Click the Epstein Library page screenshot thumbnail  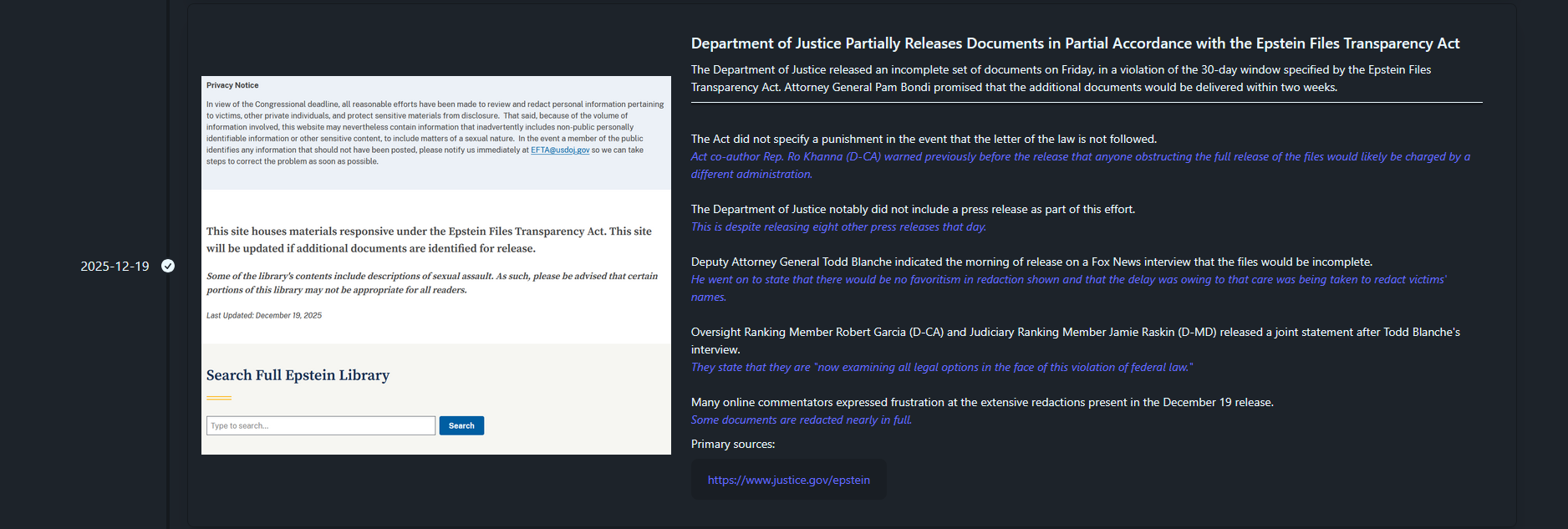[x=436, y=266]
